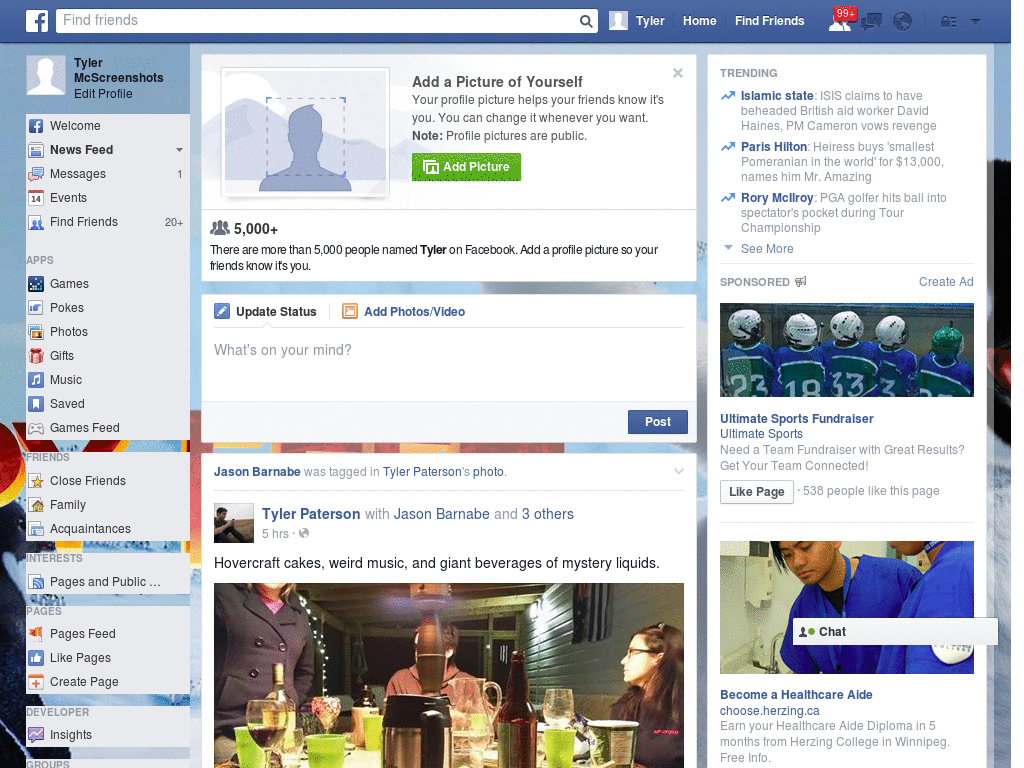Click the What's on your mind box
Screen dimensions: 1024x768
pyautogui.click(x=449, y=366)
